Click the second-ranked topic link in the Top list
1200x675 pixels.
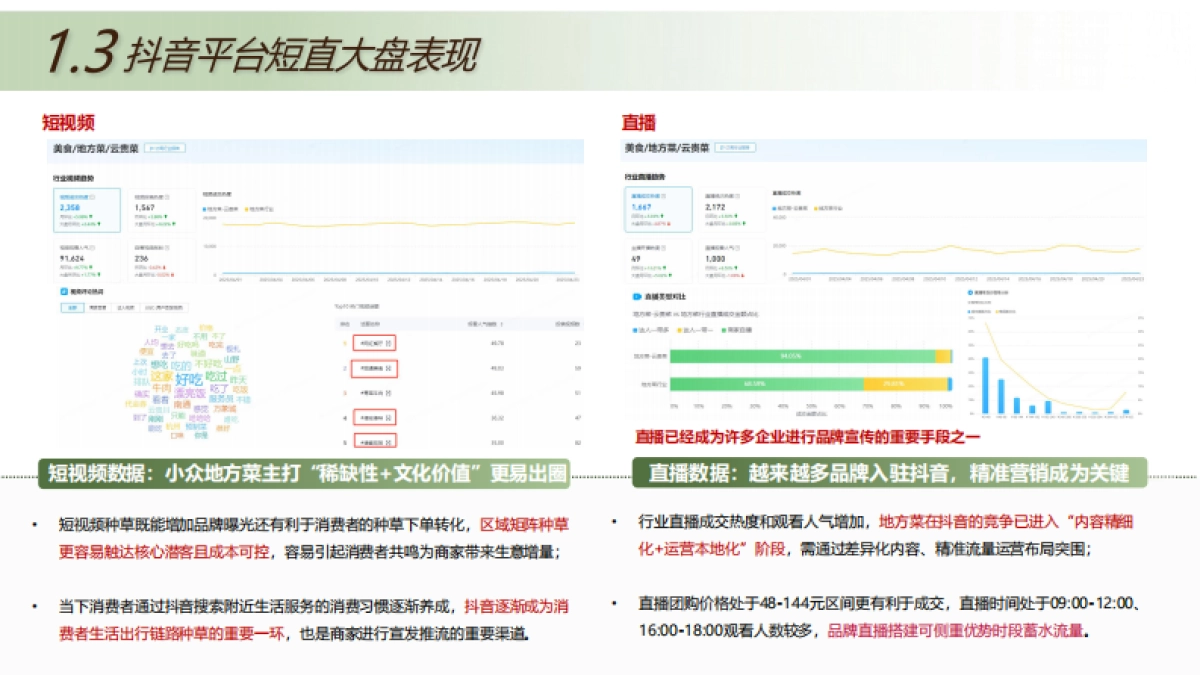pos(374,368)
